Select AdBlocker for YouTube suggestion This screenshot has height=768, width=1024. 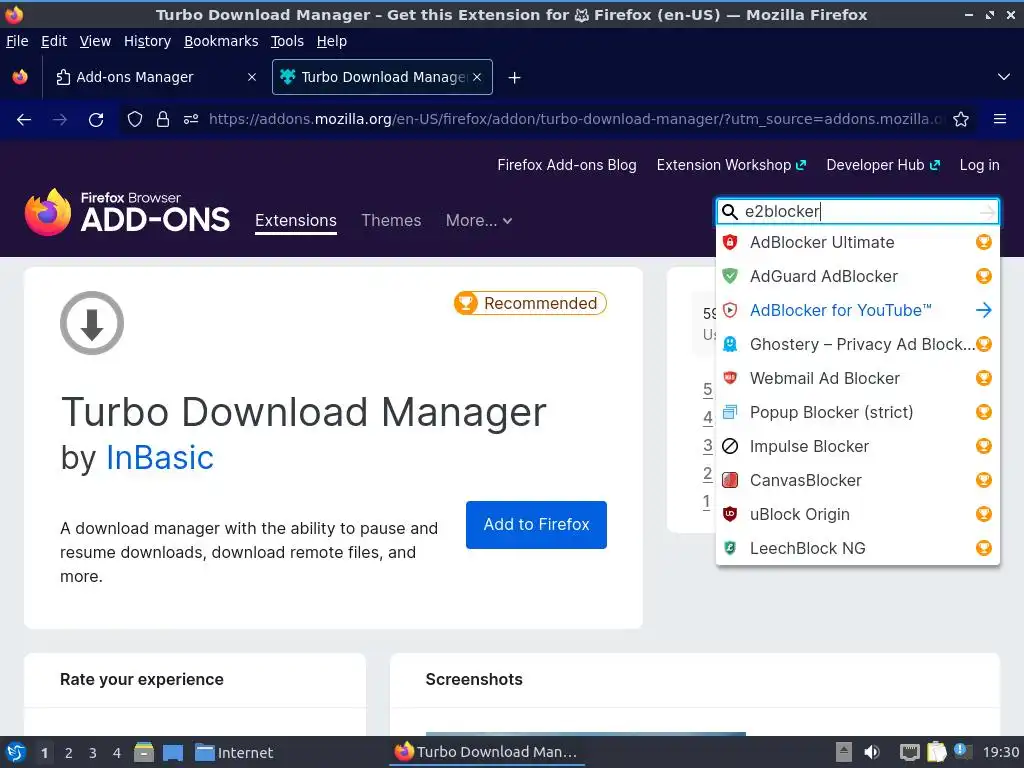(x=857, y=310)
